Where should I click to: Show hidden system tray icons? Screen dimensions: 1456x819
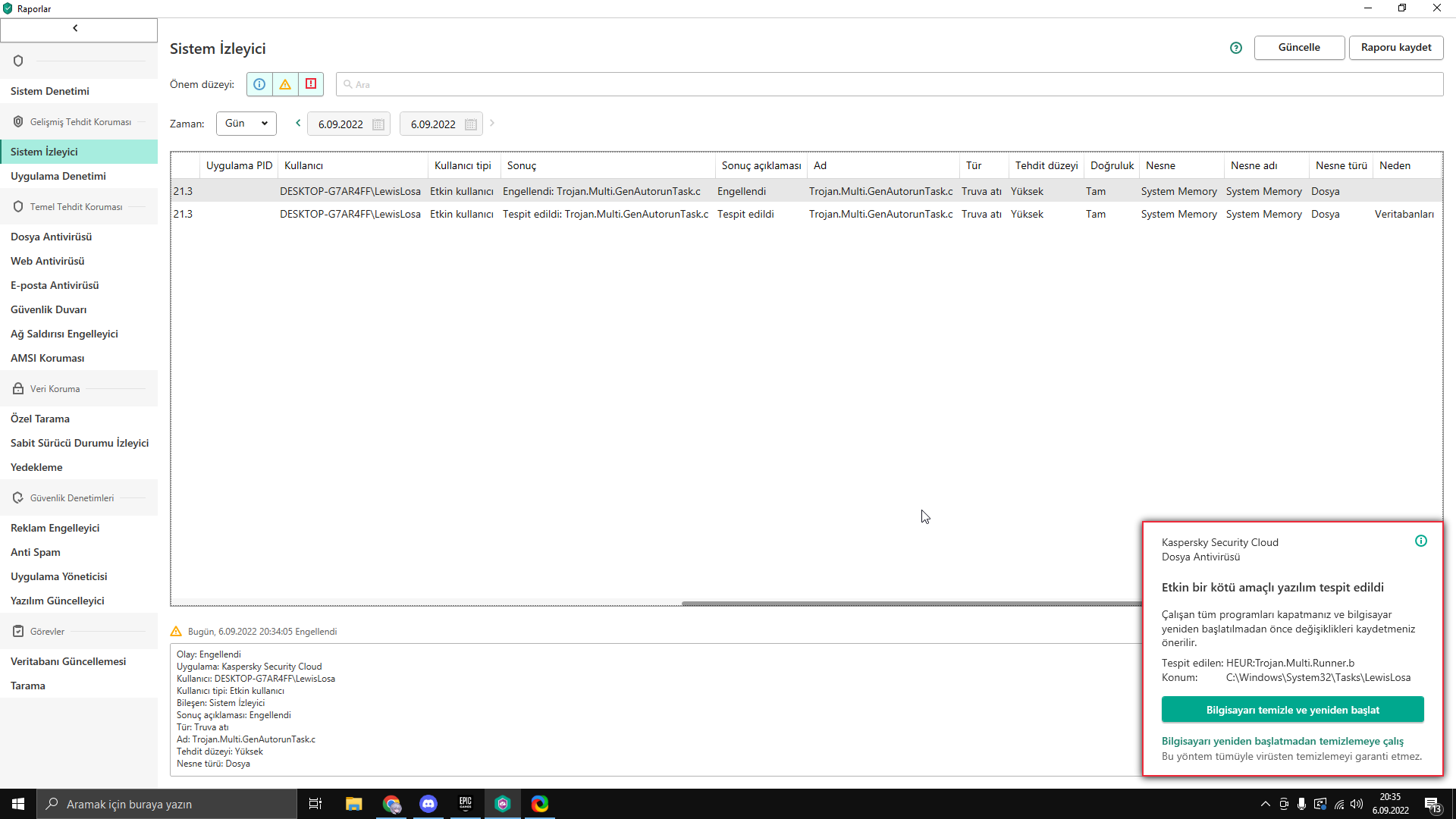(1265, 804)
